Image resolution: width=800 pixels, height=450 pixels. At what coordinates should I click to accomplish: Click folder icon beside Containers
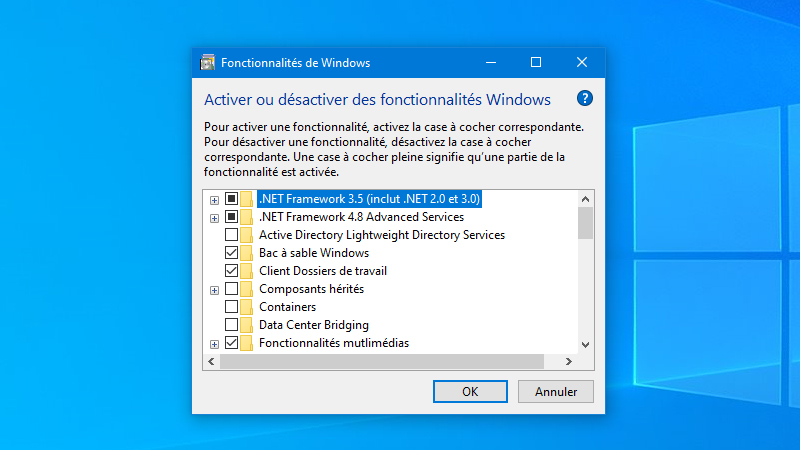coord(246,307)
